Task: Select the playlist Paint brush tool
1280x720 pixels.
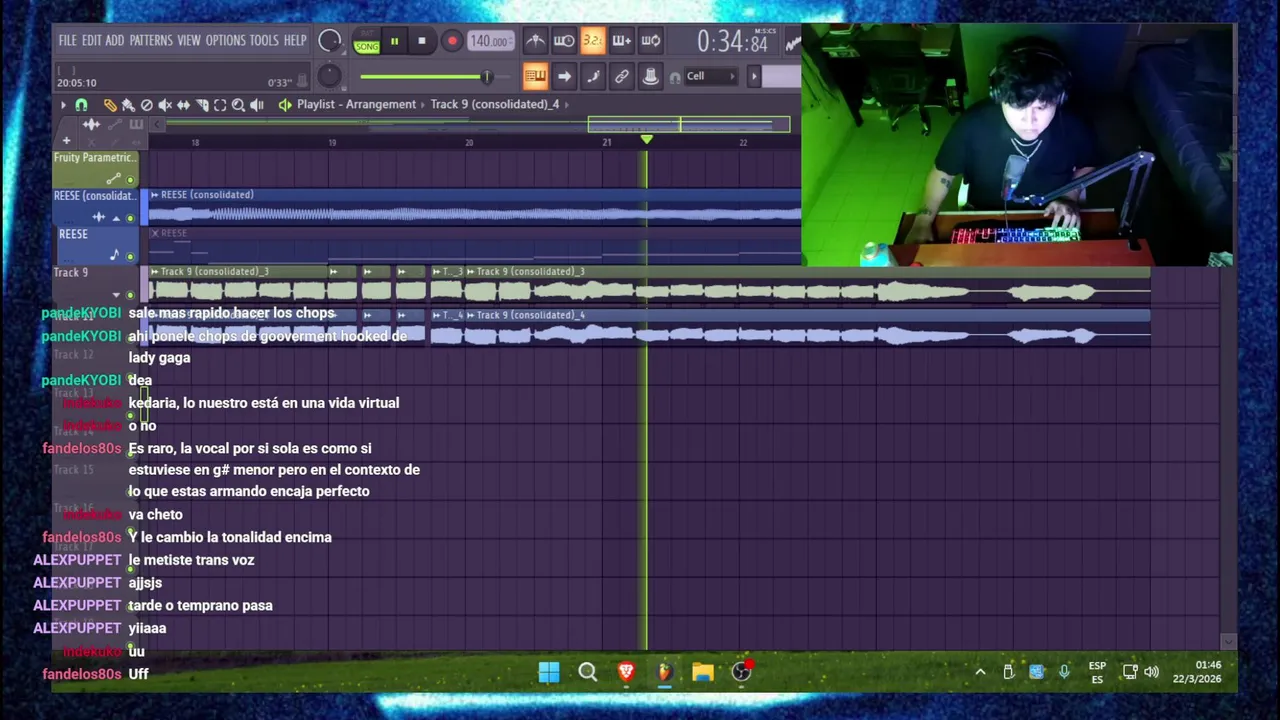Action: point(128,104)
